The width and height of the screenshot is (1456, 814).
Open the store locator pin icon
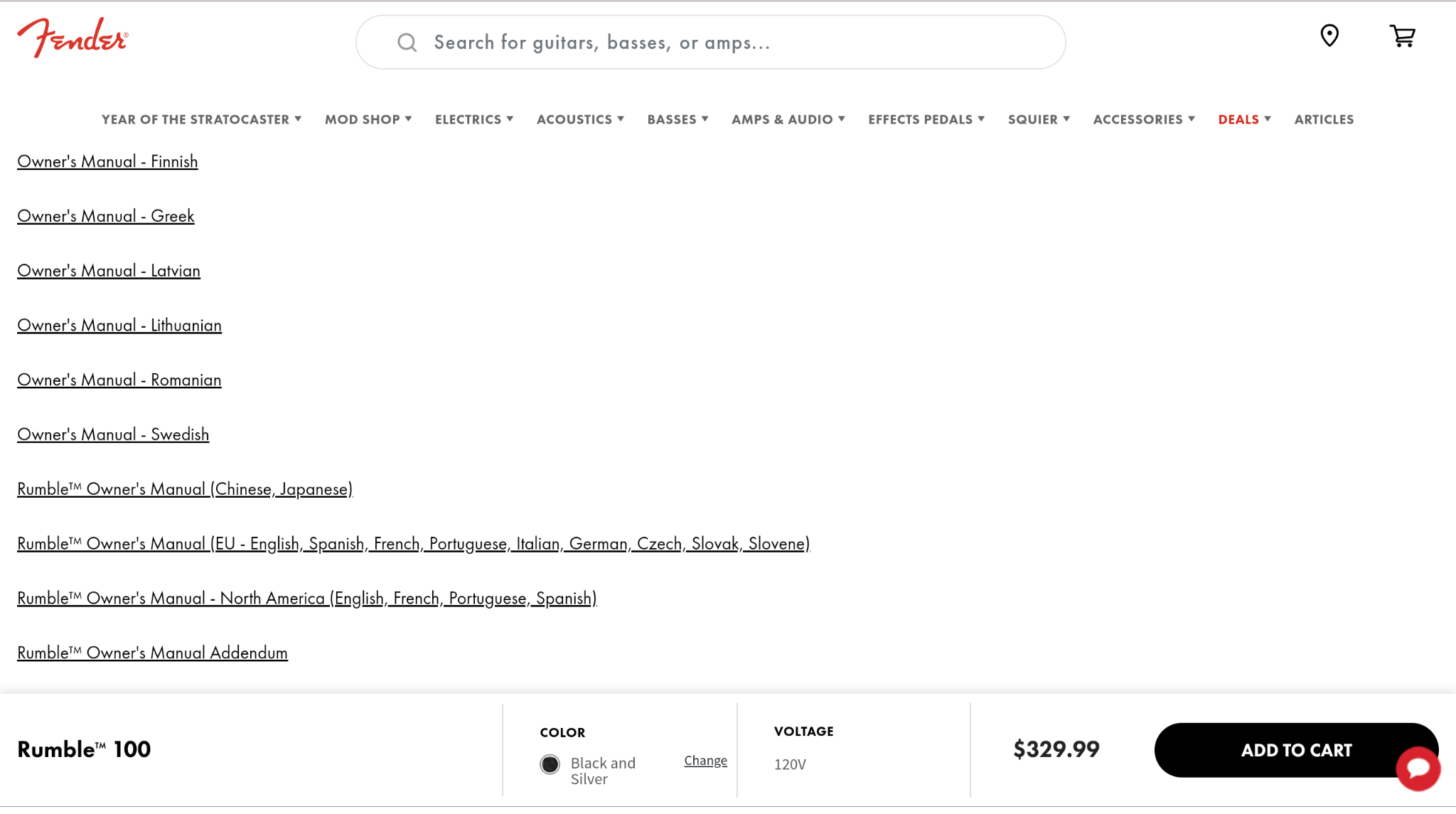[x=1329, y=36]
